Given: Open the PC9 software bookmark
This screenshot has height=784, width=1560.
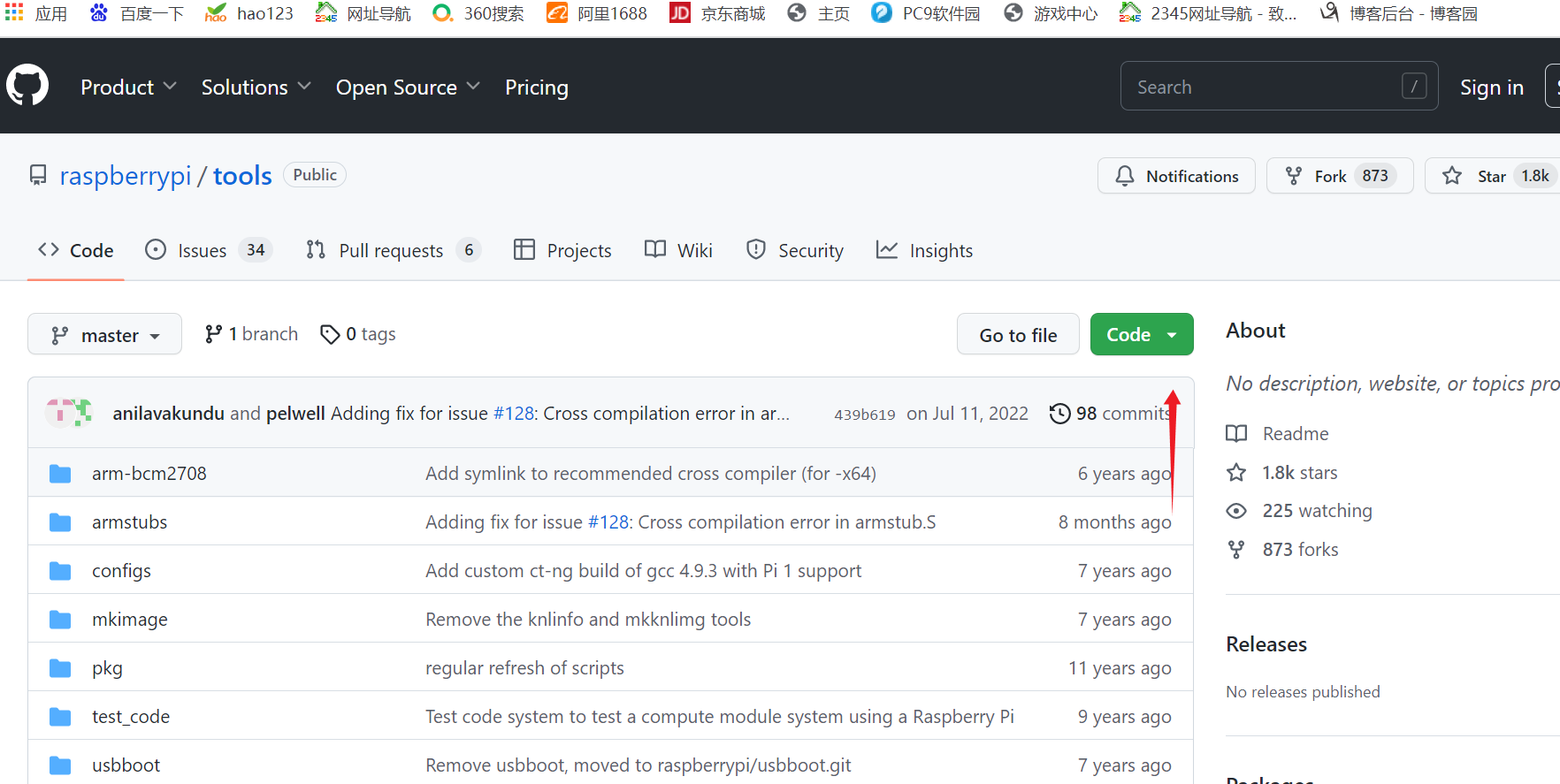Looking at the screenshot, I should [x=926, y=13].
